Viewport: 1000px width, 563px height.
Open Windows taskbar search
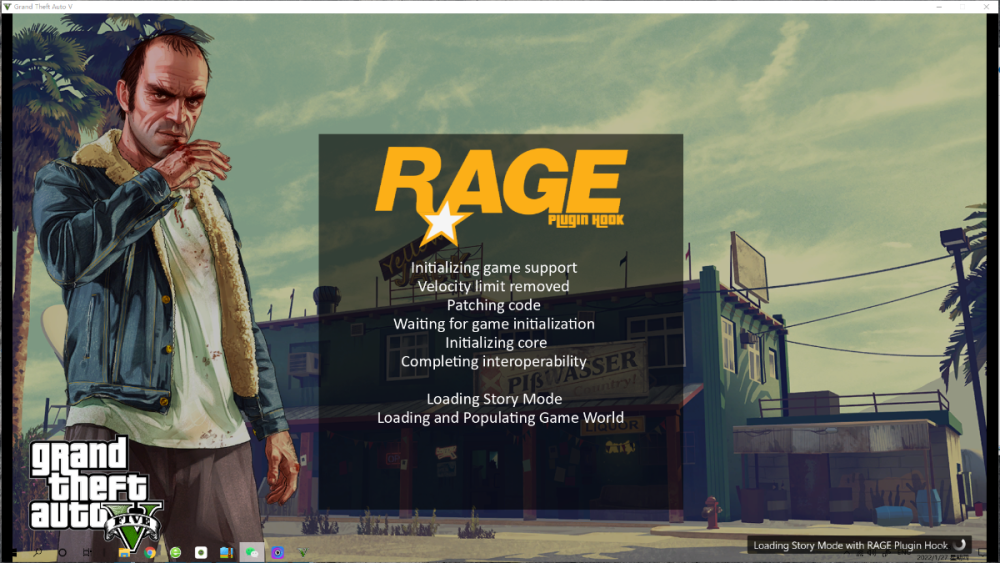38,552
